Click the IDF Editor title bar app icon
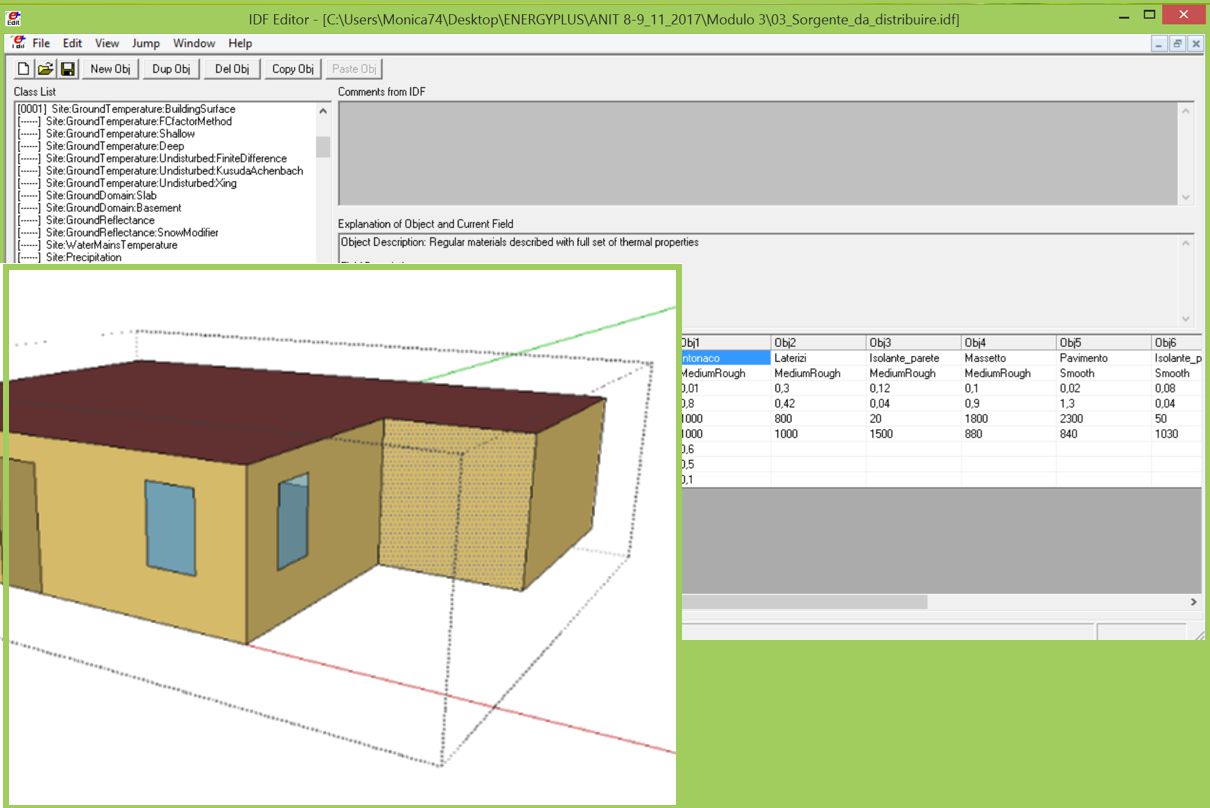This screenshot has width=1210, height=808. click(14, 18)
